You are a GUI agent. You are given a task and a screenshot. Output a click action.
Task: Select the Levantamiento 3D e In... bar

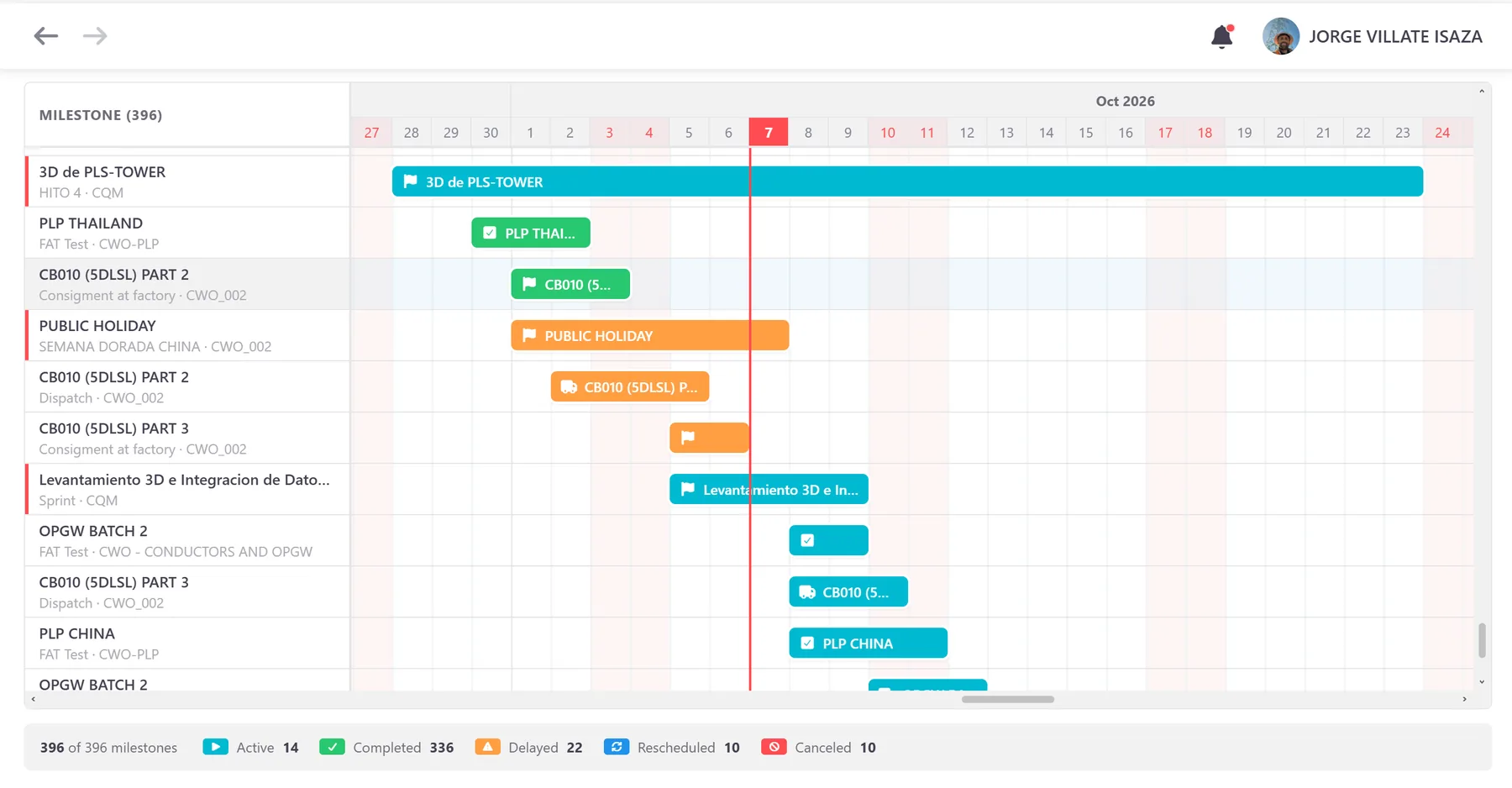pos(769,489)
